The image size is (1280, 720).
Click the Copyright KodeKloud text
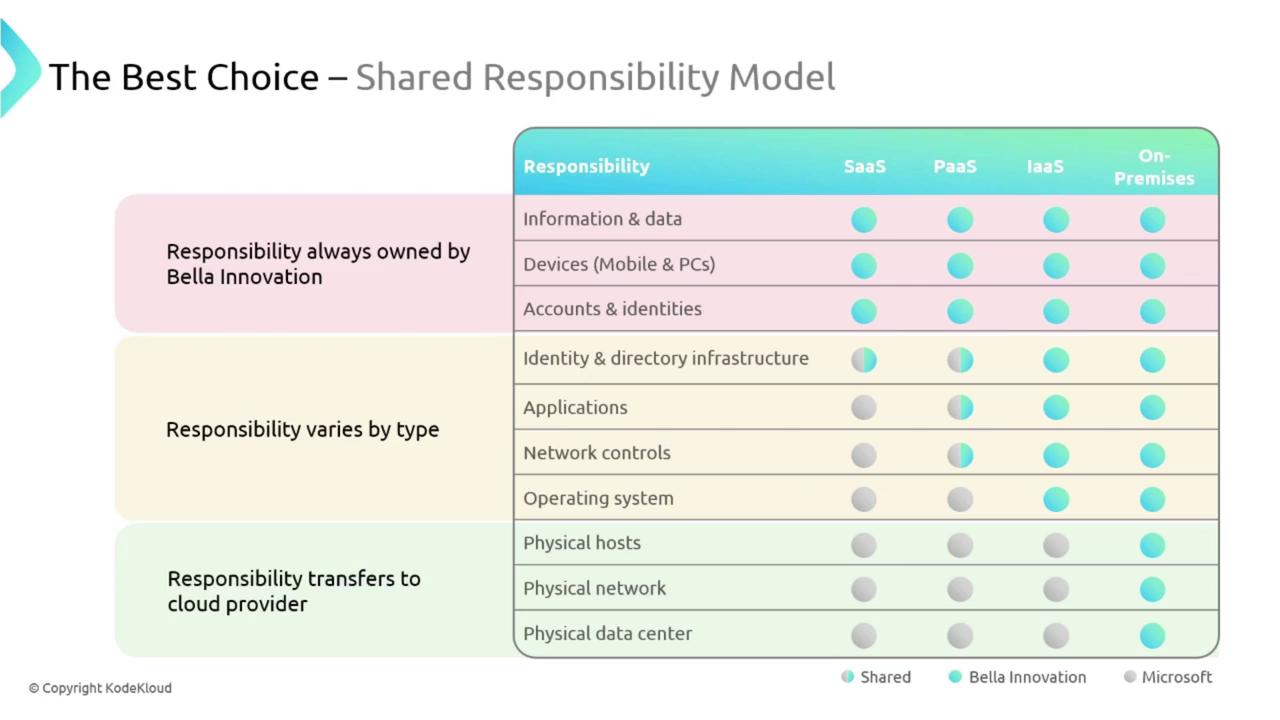[100, 688]
